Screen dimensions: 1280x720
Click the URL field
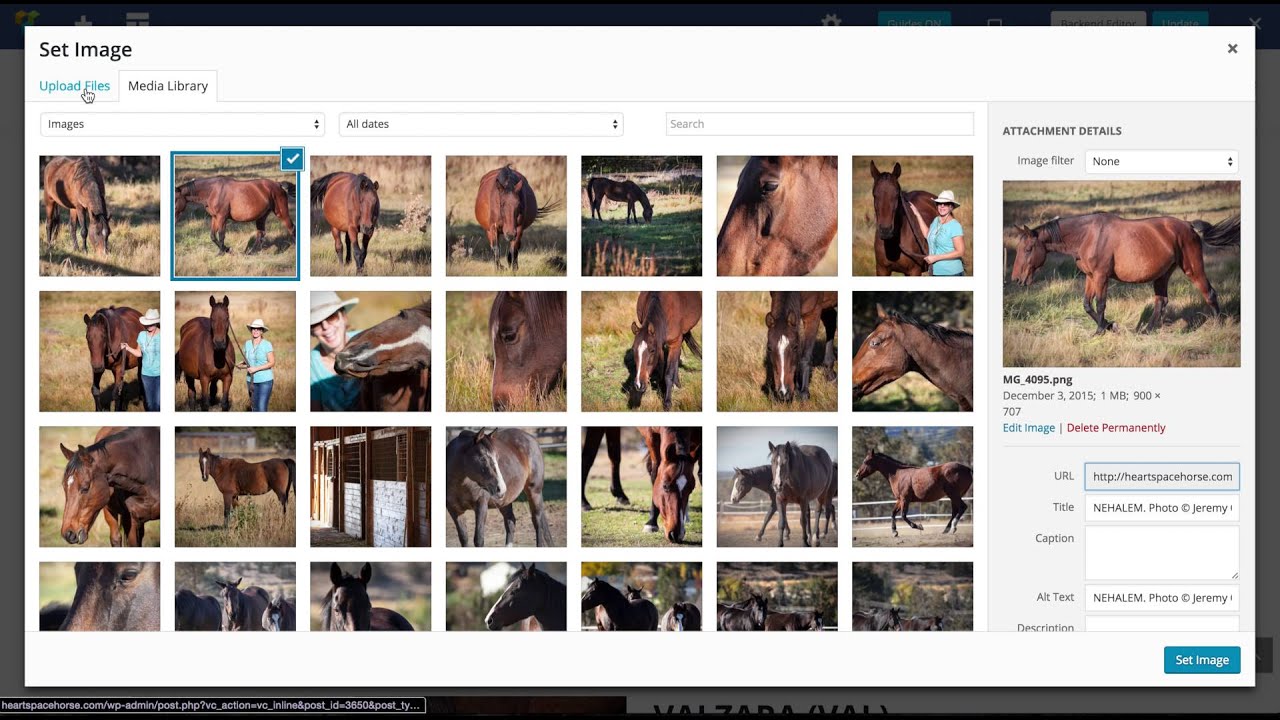(x=1162, y=476)
